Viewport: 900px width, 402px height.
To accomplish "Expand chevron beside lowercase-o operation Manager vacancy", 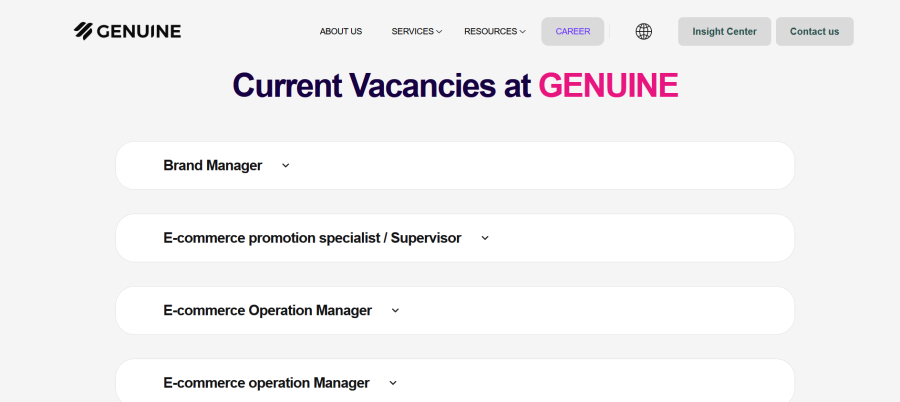I will click(393, 383).
